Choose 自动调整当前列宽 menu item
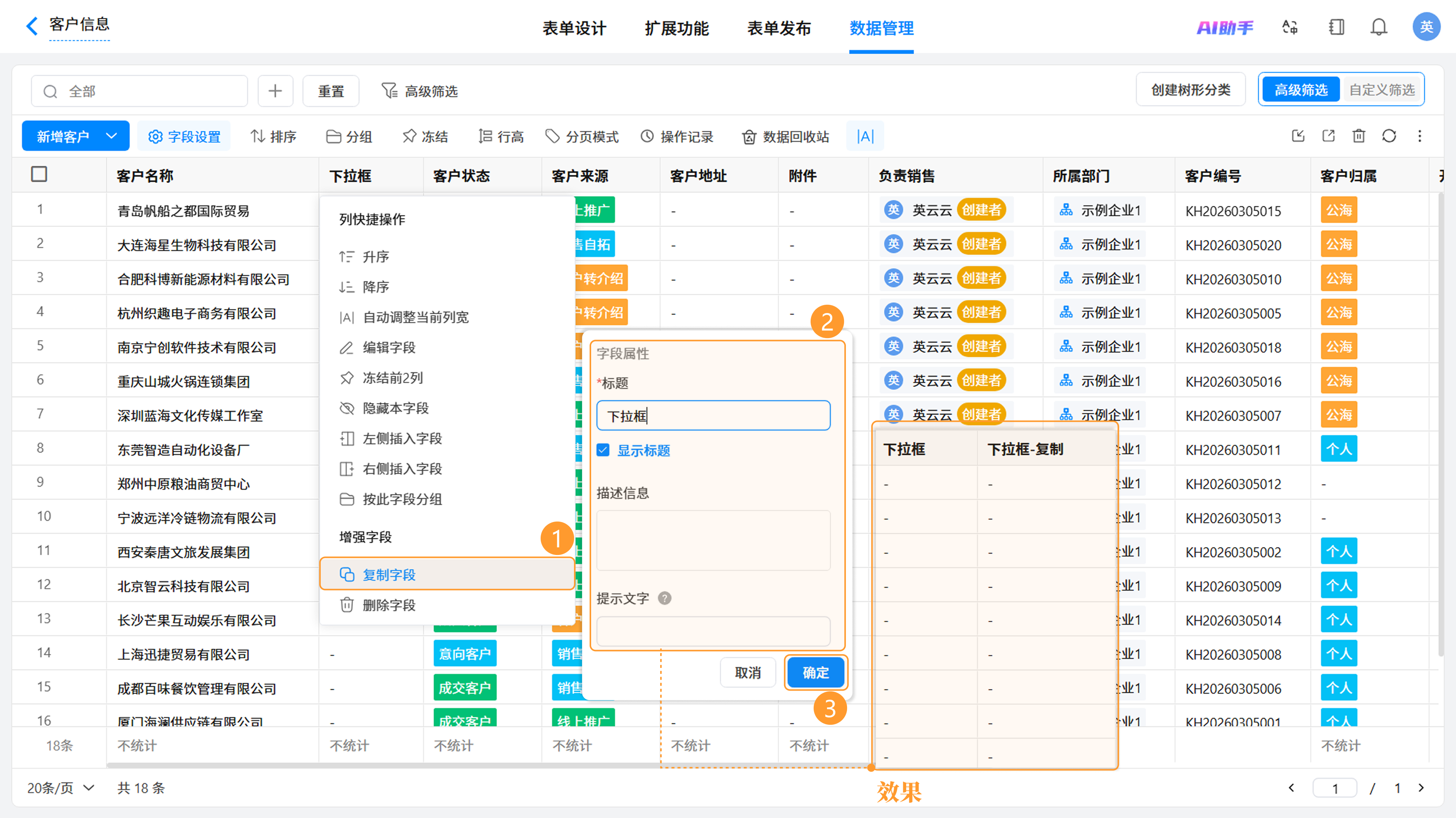The width and height of the screenshot is (1456, 818). tap(447, 317)
